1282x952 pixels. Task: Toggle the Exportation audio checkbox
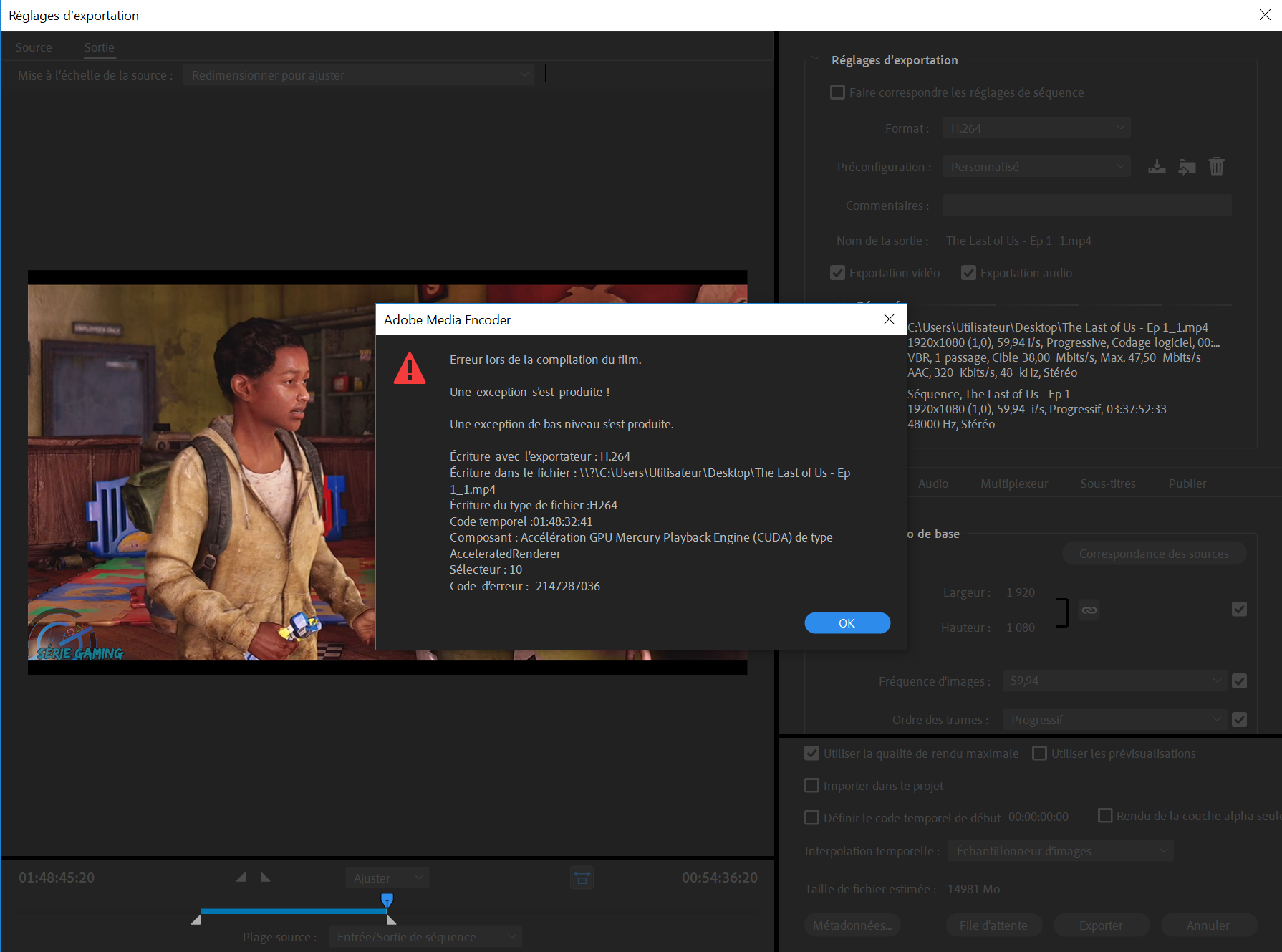[968, 273]
